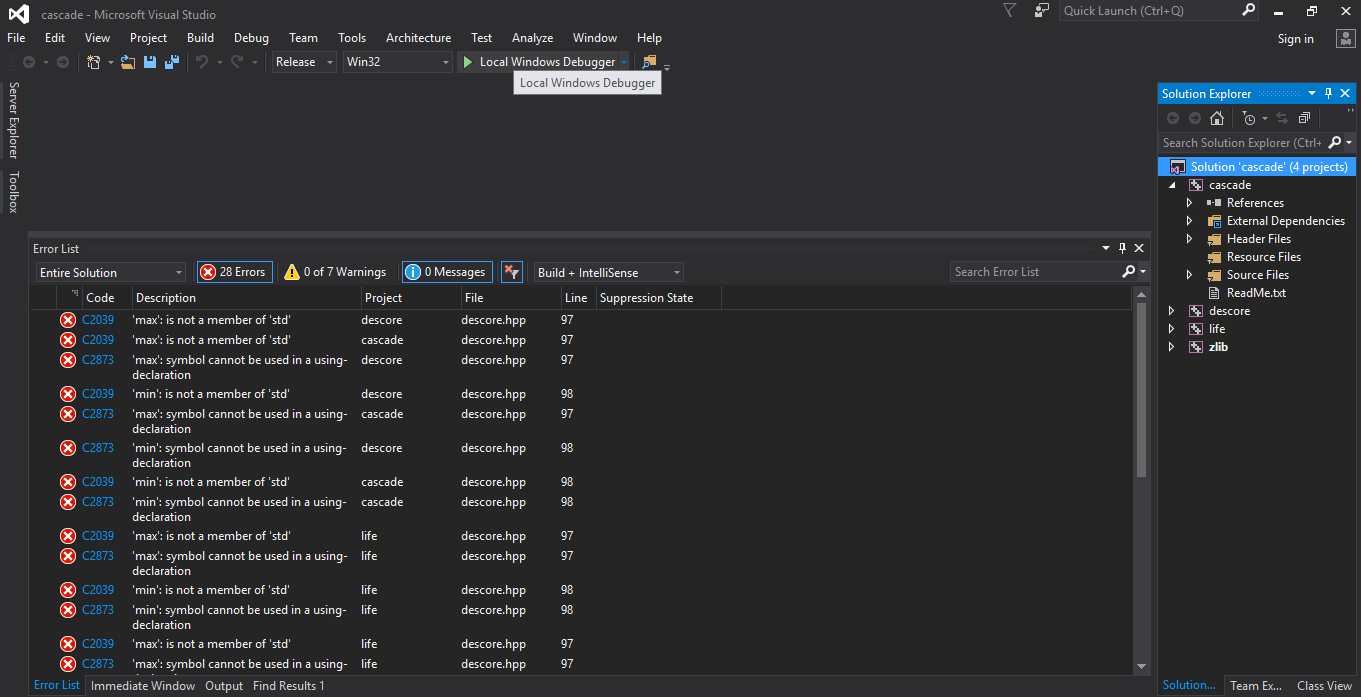Click the Quick Launch magnifier icon

click(1248, 10)
